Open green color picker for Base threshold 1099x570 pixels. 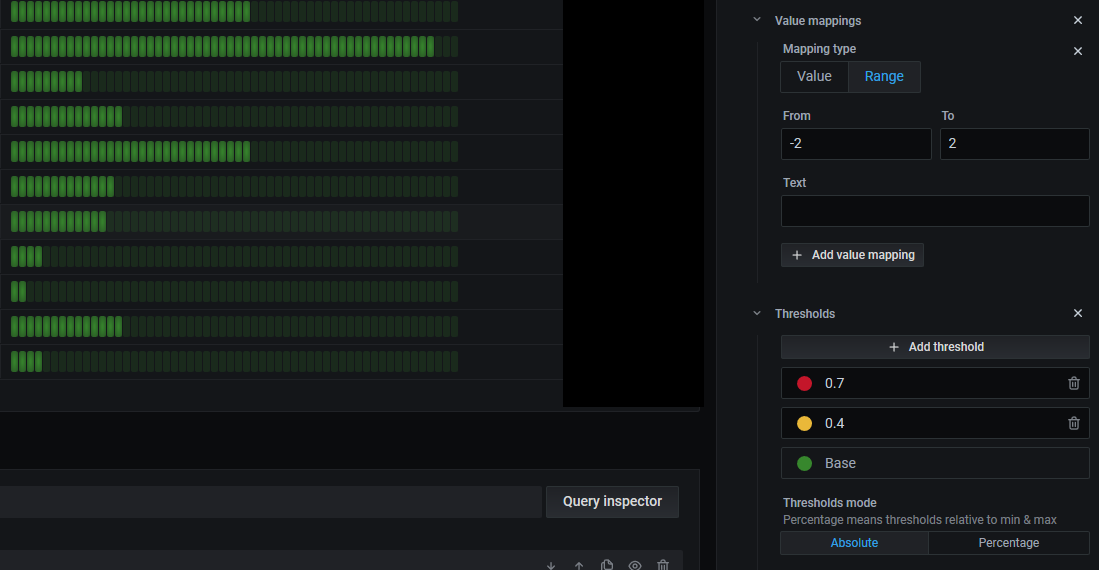[x=804, y=463]
